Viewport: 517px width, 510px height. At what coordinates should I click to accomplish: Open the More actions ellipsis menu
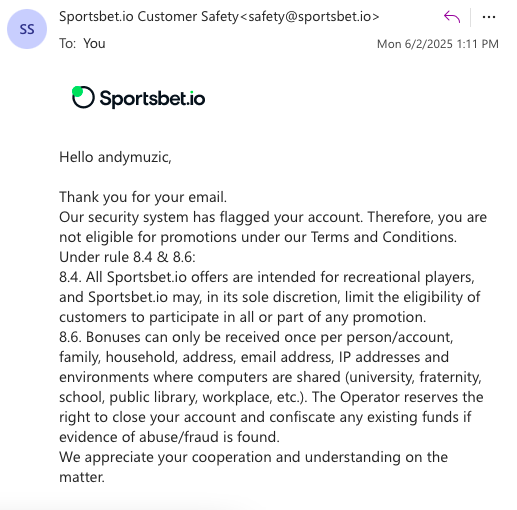pyautogui.click(x=489, y=17)
